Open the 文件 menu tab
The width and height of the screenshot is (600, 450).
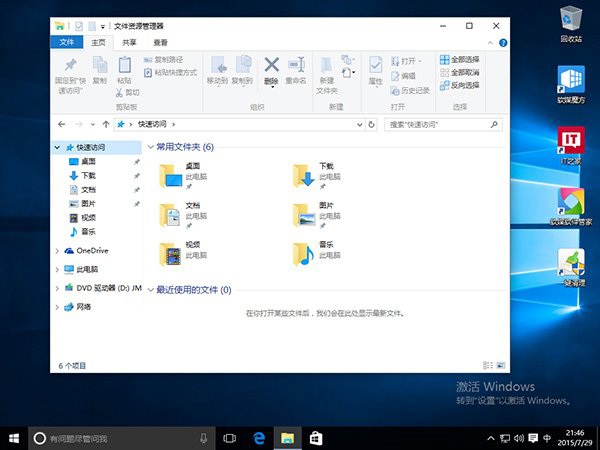pyautogui.click(x=67, y=43)
